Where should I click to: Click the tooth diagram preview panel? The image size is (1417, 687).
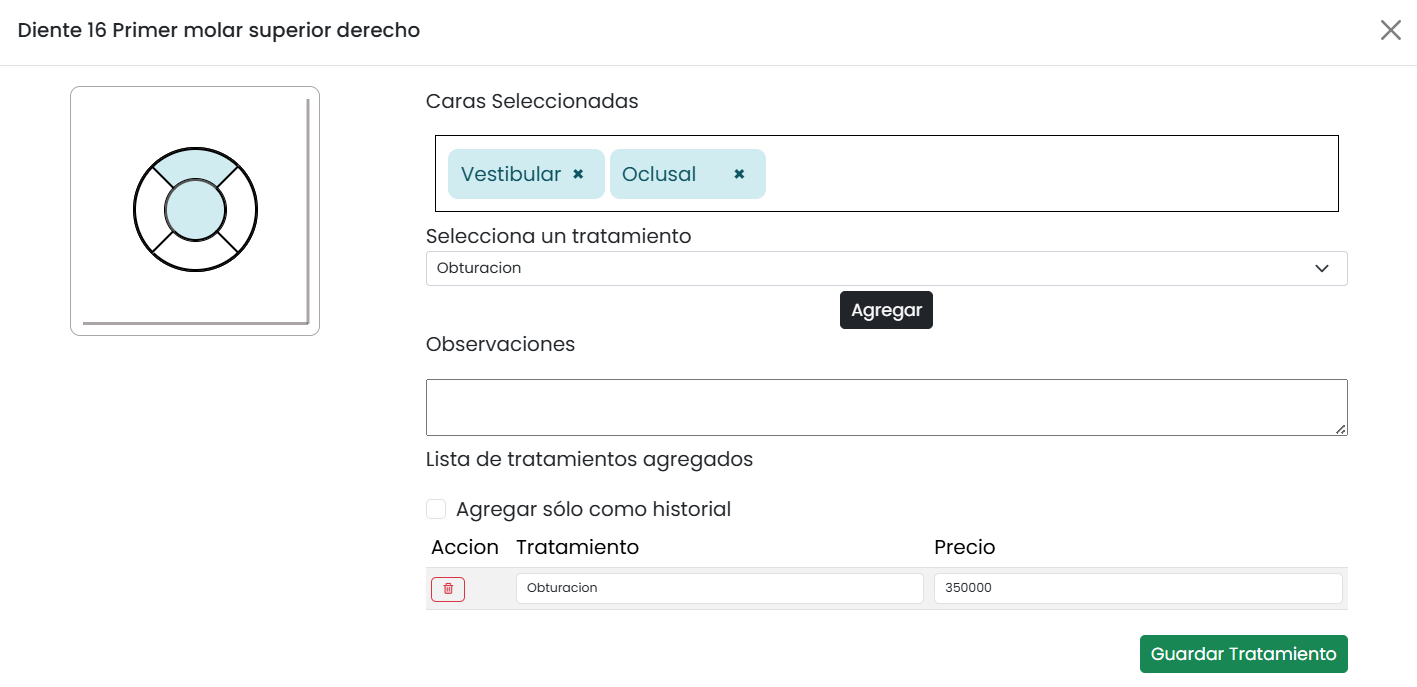[x=195, y=300]
